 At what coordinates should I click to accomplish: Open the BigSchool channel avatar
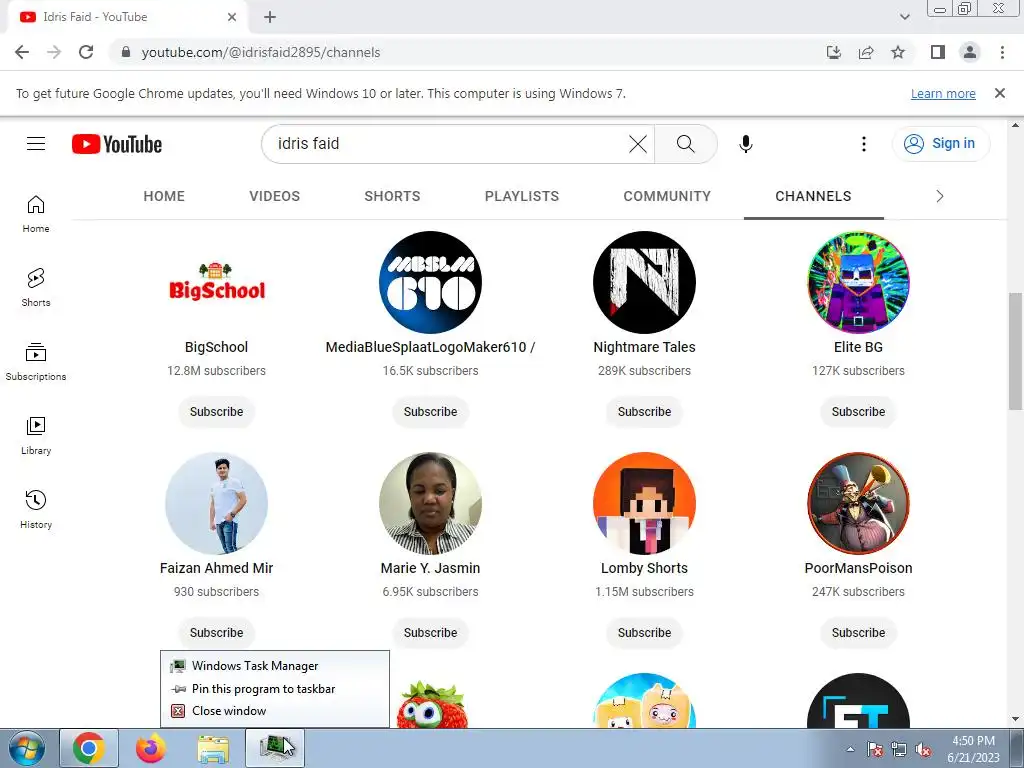(216, 282)
